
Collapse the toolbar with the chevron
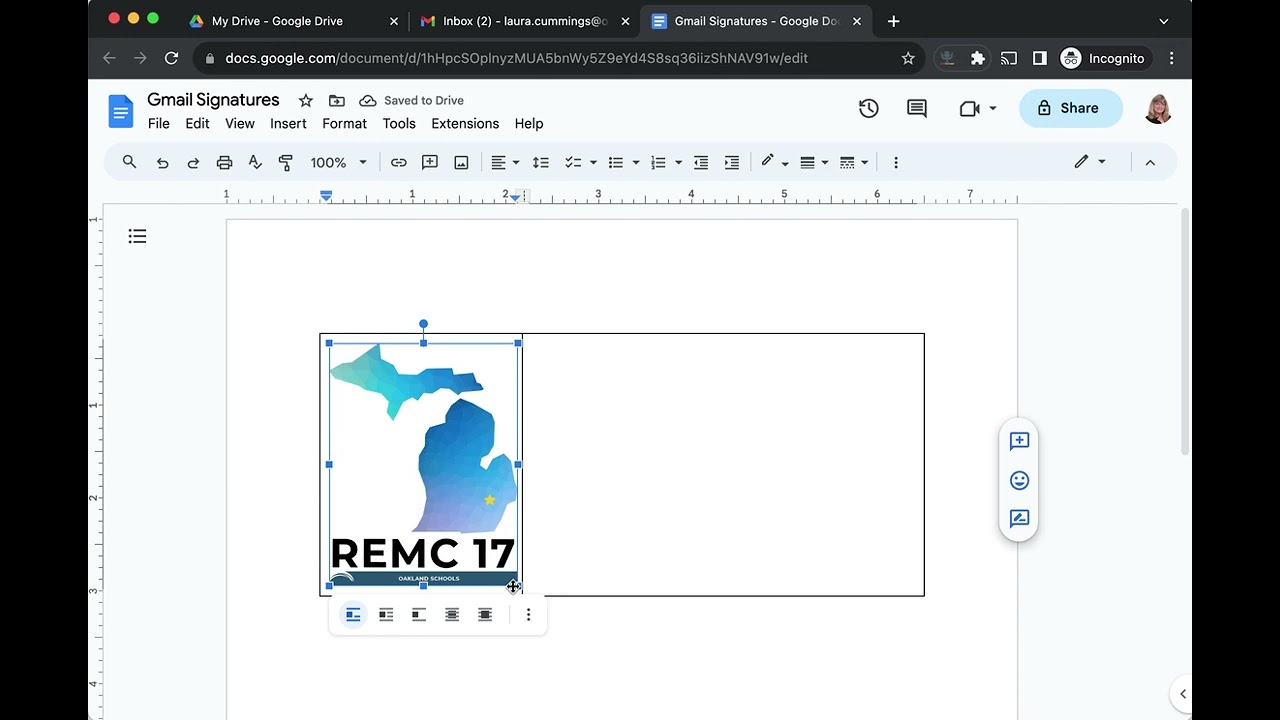[x=1150, y=162]
